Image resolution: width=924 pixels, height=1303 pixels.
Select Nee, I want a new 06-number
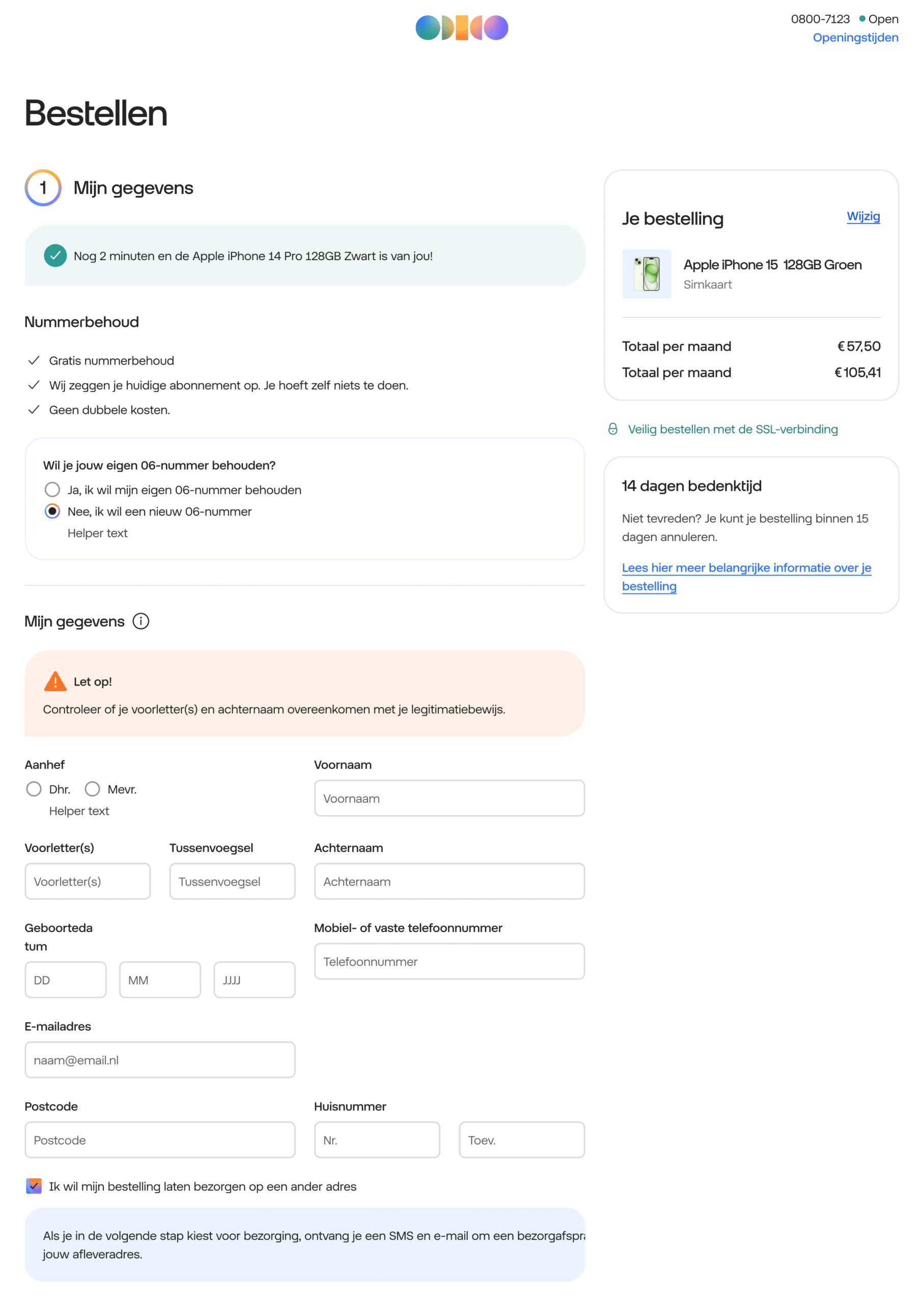click(52, 512)
